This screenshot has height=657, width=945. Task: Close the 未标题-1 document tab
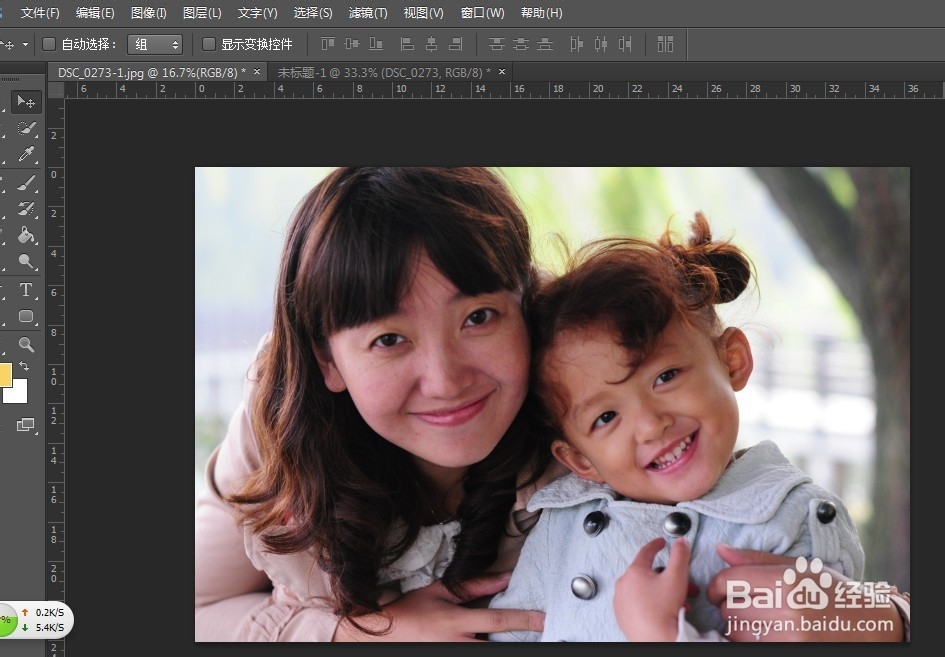coord(501,72)
